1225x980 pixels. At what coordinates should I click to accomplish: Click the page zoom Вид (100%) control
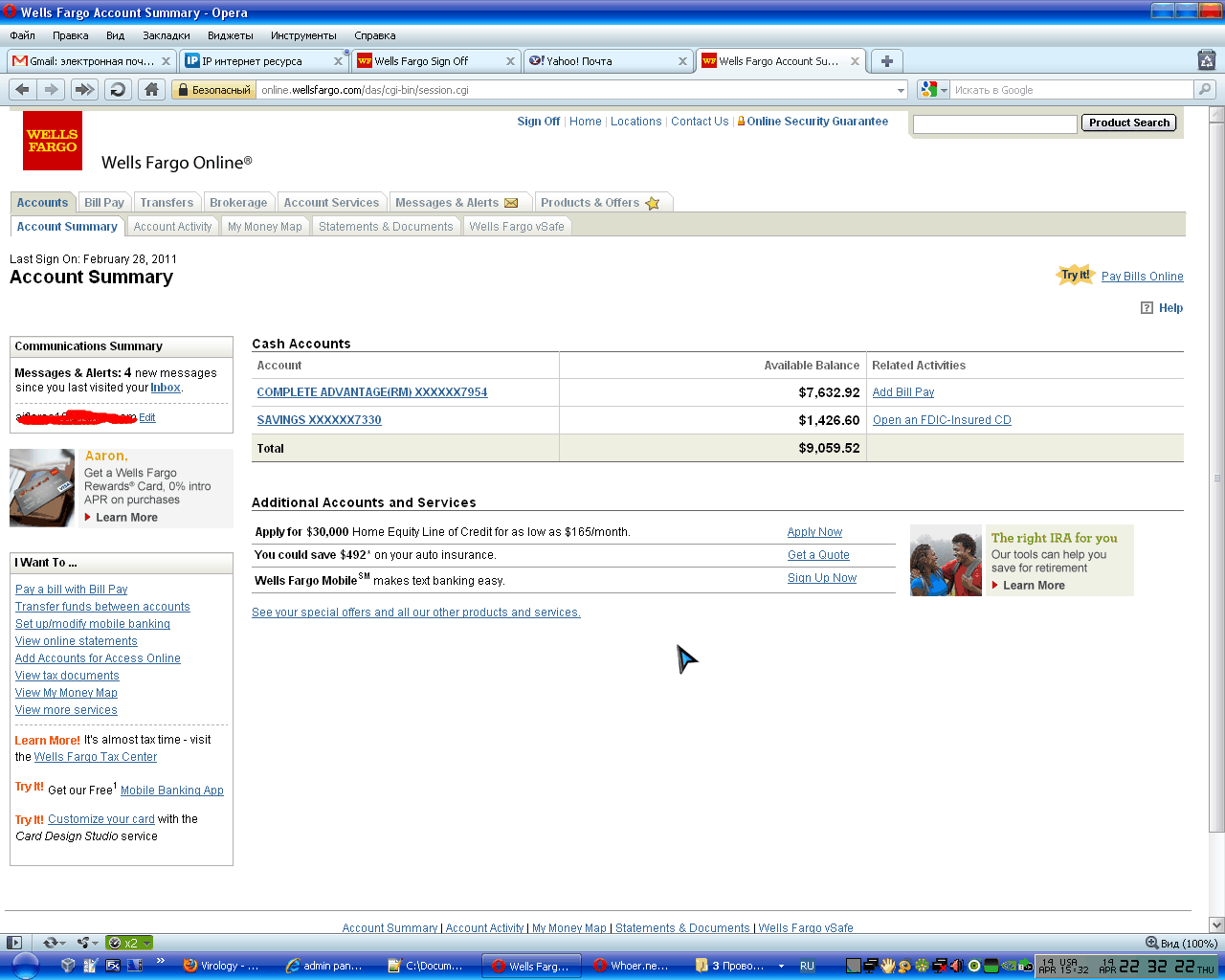tap(1181, 943)
